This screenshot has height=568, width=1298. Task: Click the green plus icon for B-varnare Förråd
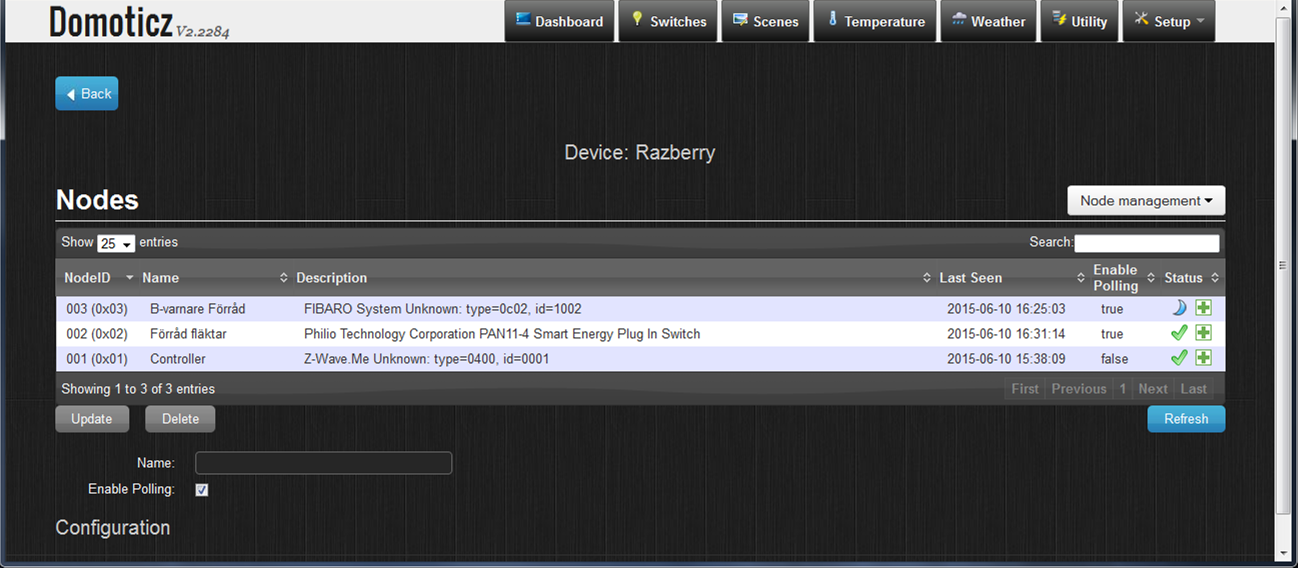pos(1203,308)
